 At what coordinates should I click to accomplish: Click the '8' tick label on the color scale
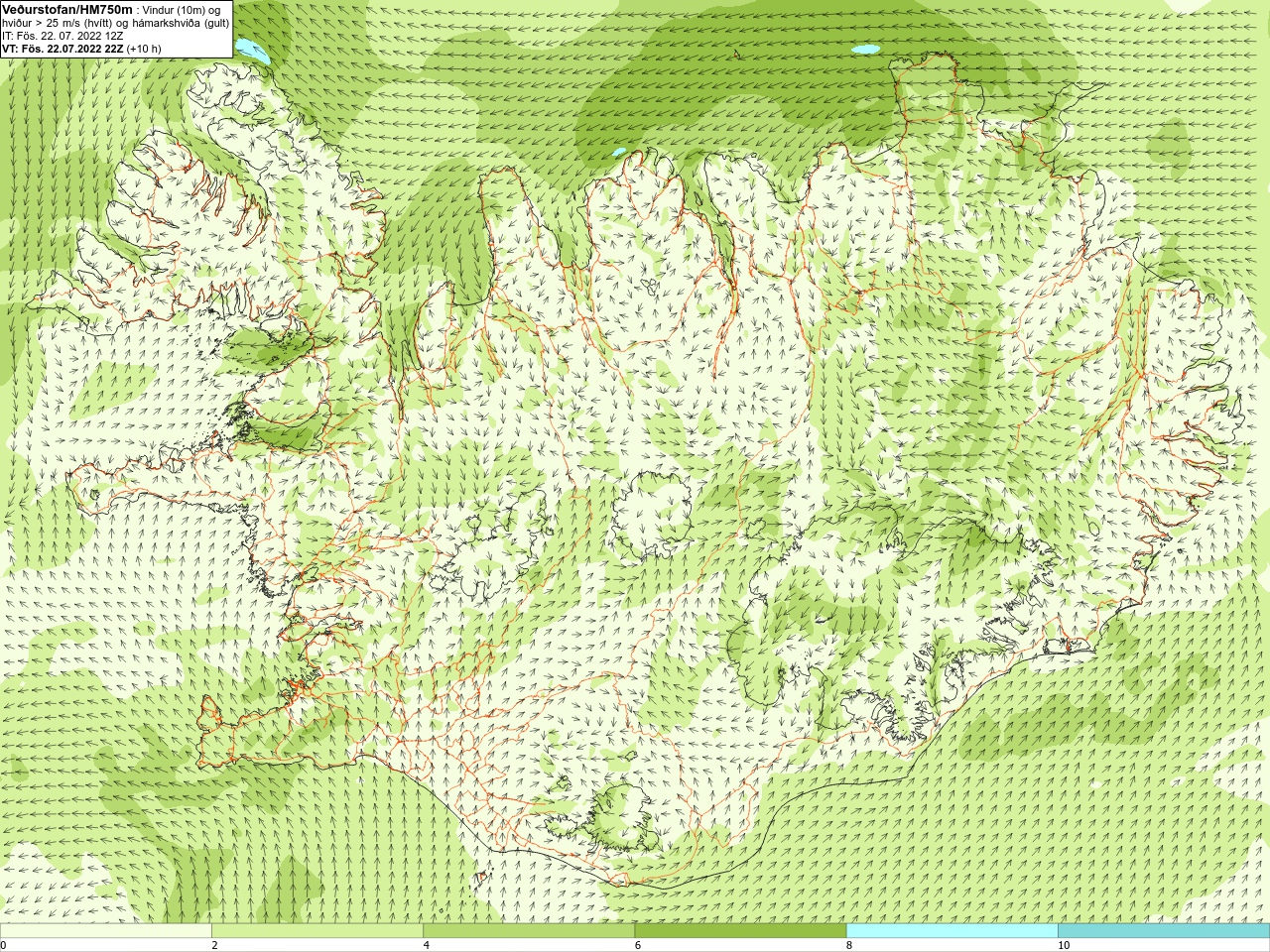tap(849, 945)
